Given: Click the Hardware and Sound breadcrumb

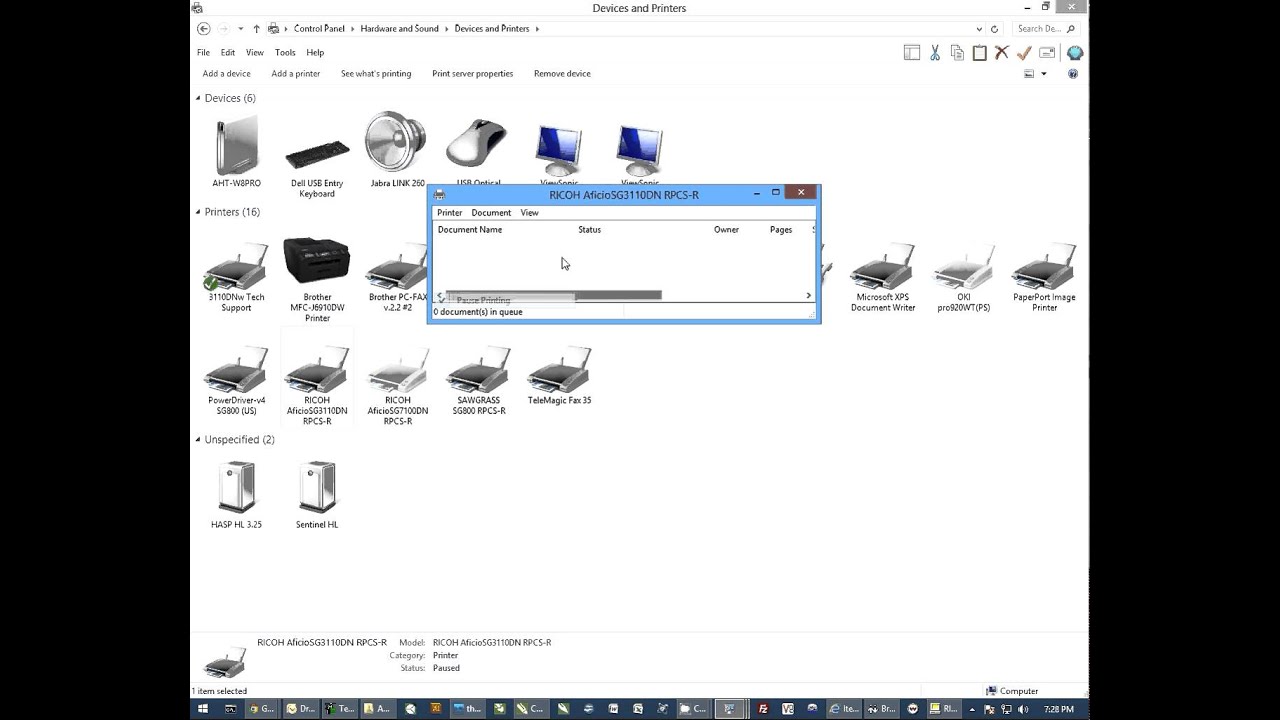Looking at the screenshot, I should coord(399,29).
